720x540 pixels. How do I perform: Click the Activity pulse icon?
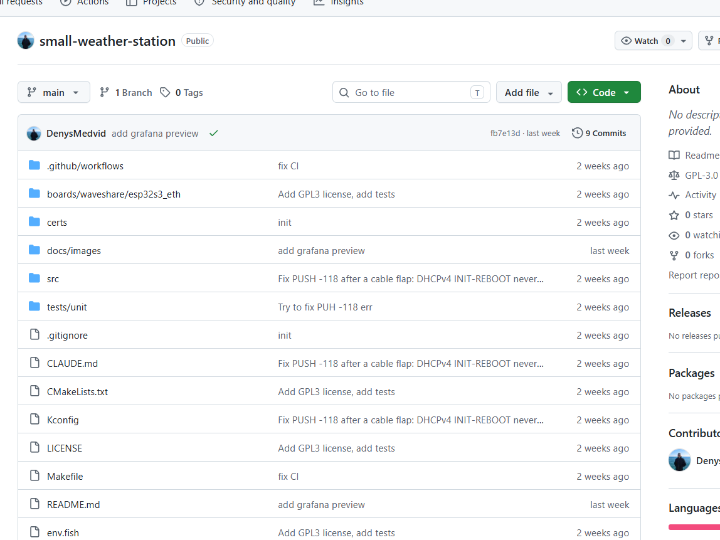point(674,195)
